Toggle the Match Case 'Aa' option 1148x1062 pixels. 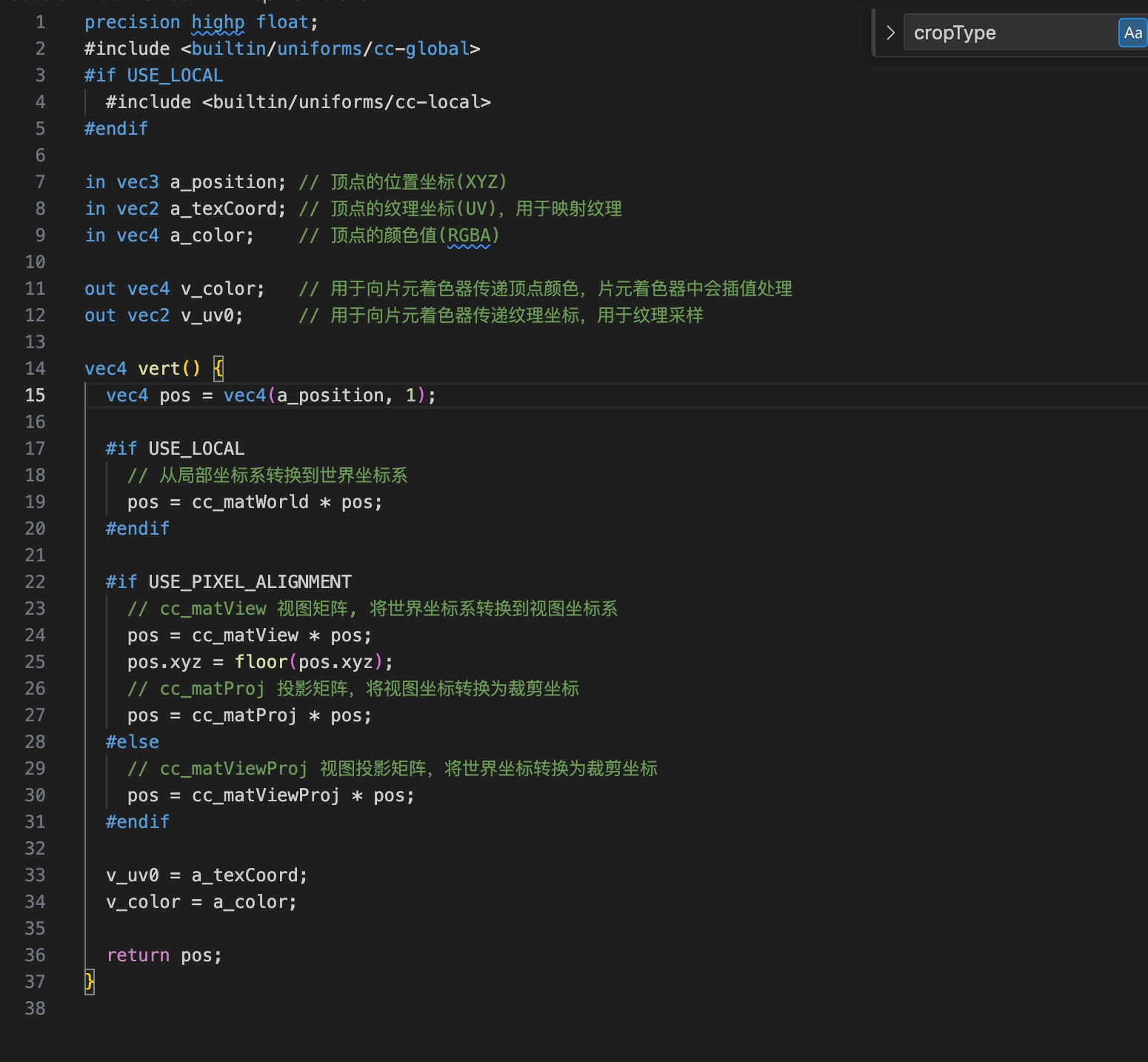(1132, 33)
